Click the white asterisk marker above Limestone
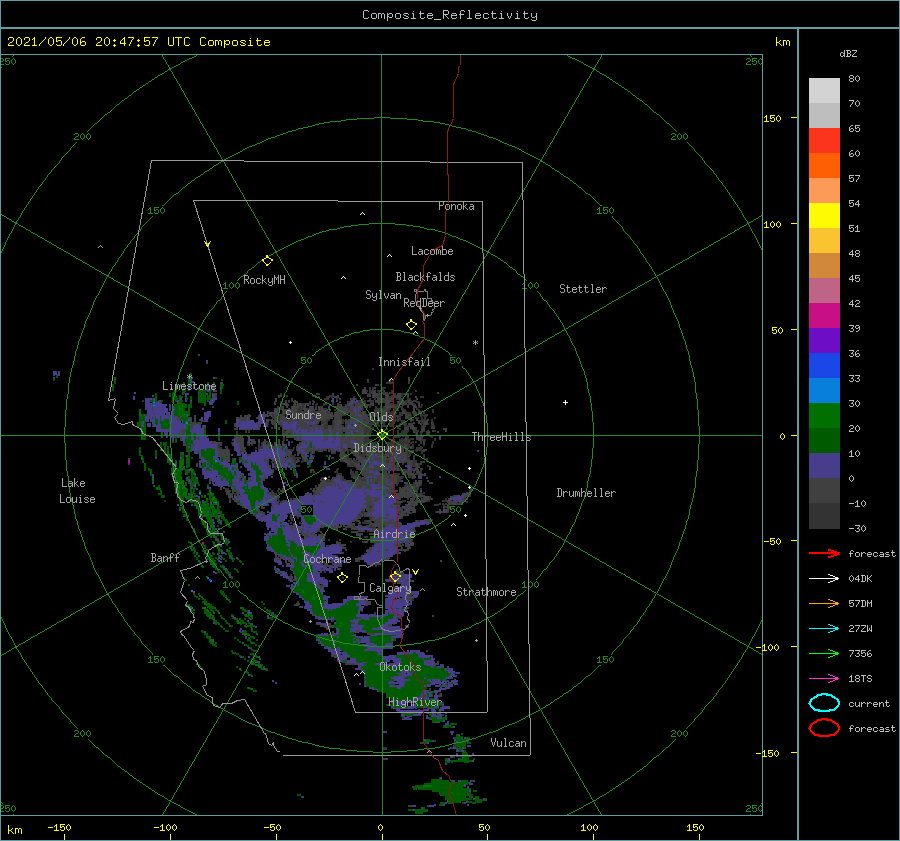The image size is (900, 841). click(189, 377)
